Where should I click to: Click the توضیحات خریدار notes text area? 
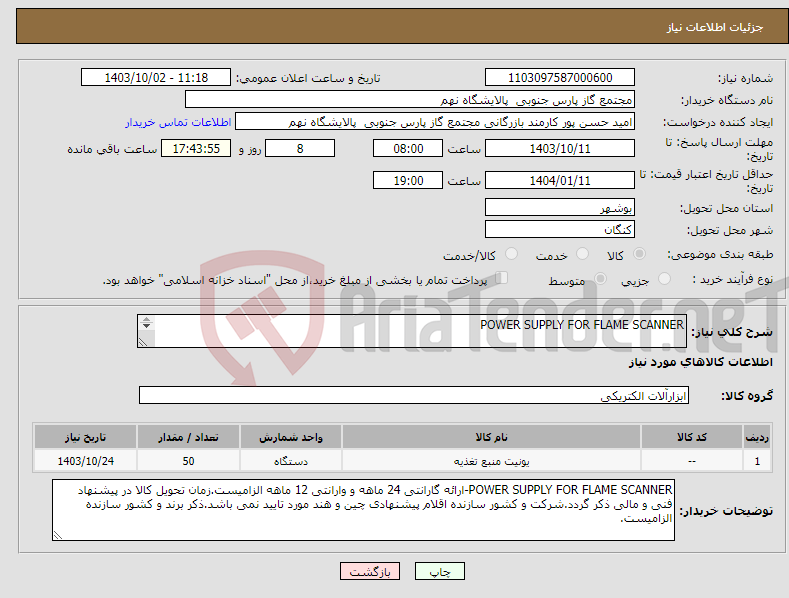click(363, 510)
